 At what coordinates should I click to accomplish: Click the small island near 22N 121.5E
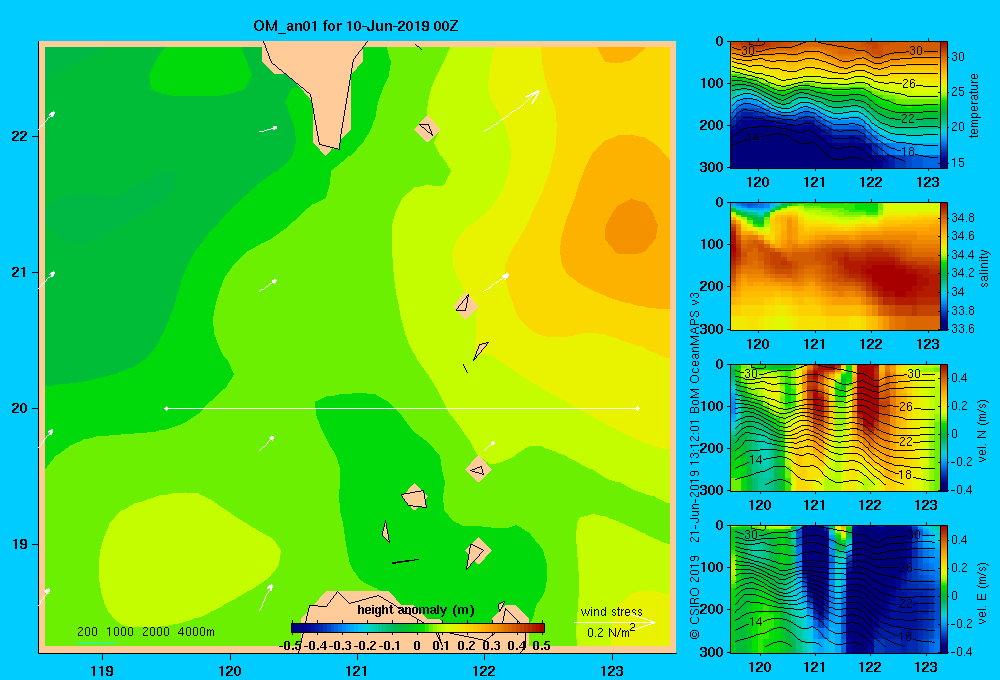[x=427, y=129]
